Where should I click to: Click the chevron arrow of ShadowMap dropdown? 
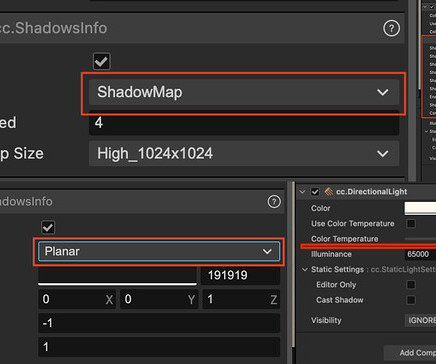click(x=383, y=92)
